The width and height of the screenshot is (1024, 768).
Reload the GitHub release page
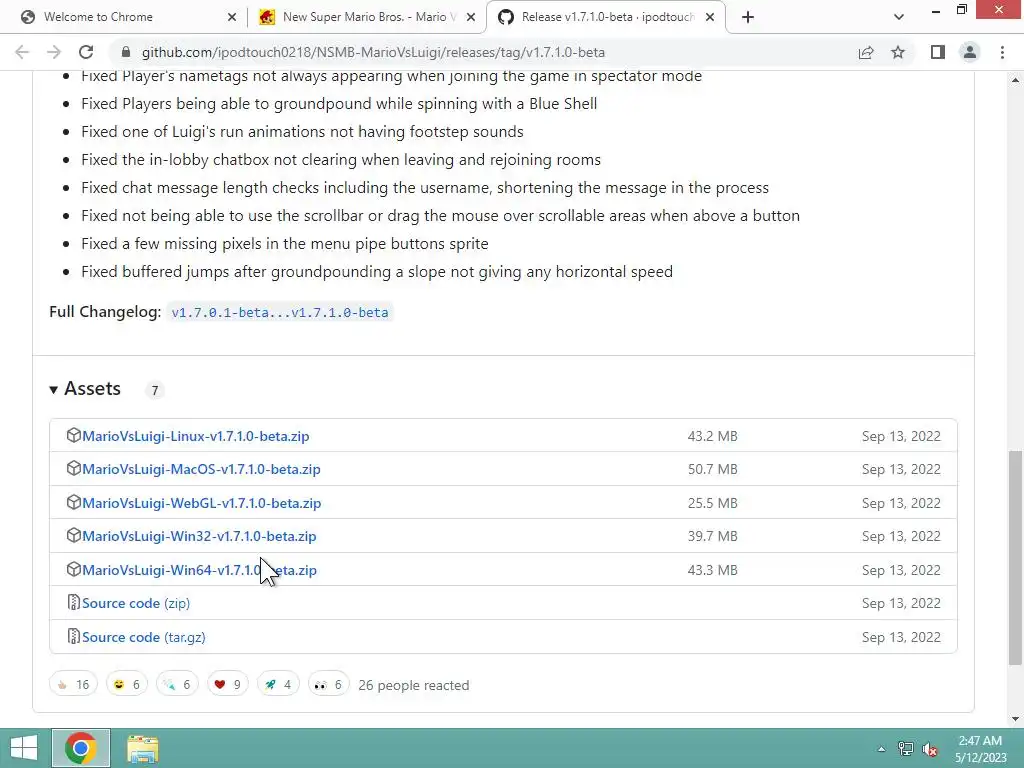[x=86, y=52]
